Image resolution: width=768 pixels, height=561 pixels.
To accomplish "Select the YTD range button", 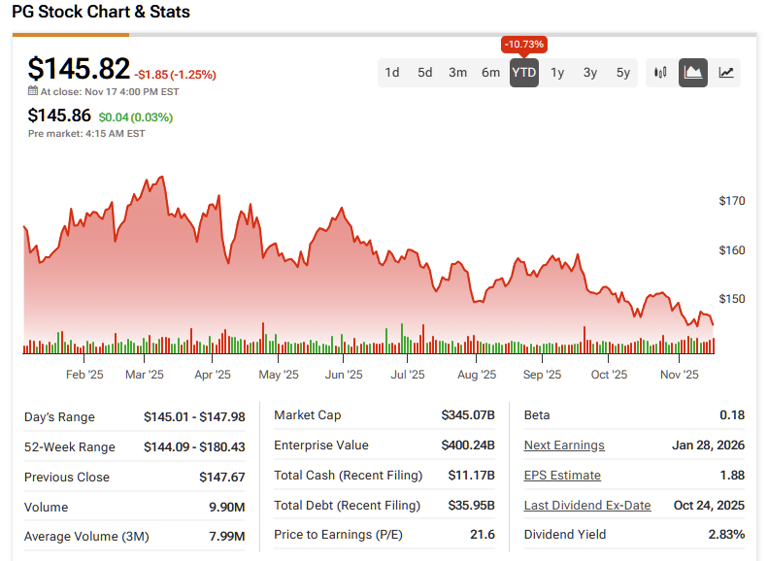I will [524, 72].
